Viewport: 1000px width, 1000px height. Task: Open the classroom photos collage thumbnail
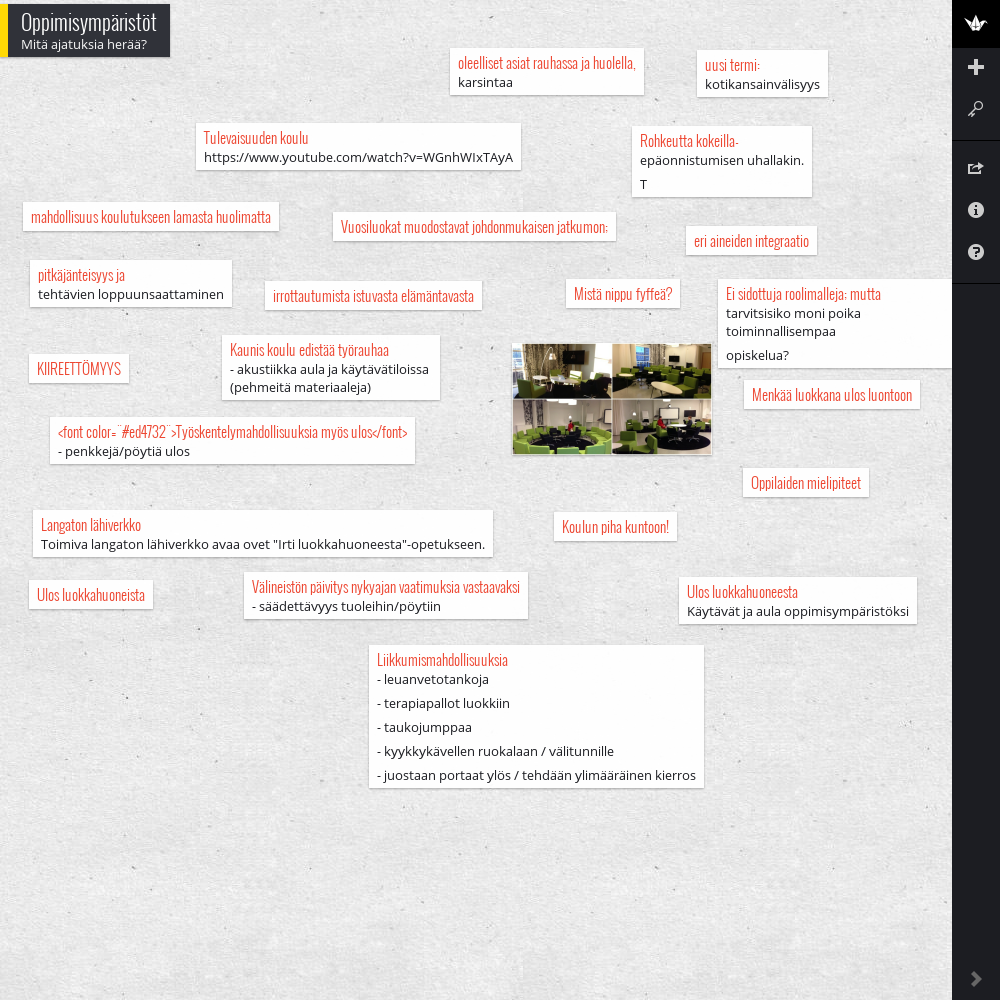[612, 399]
